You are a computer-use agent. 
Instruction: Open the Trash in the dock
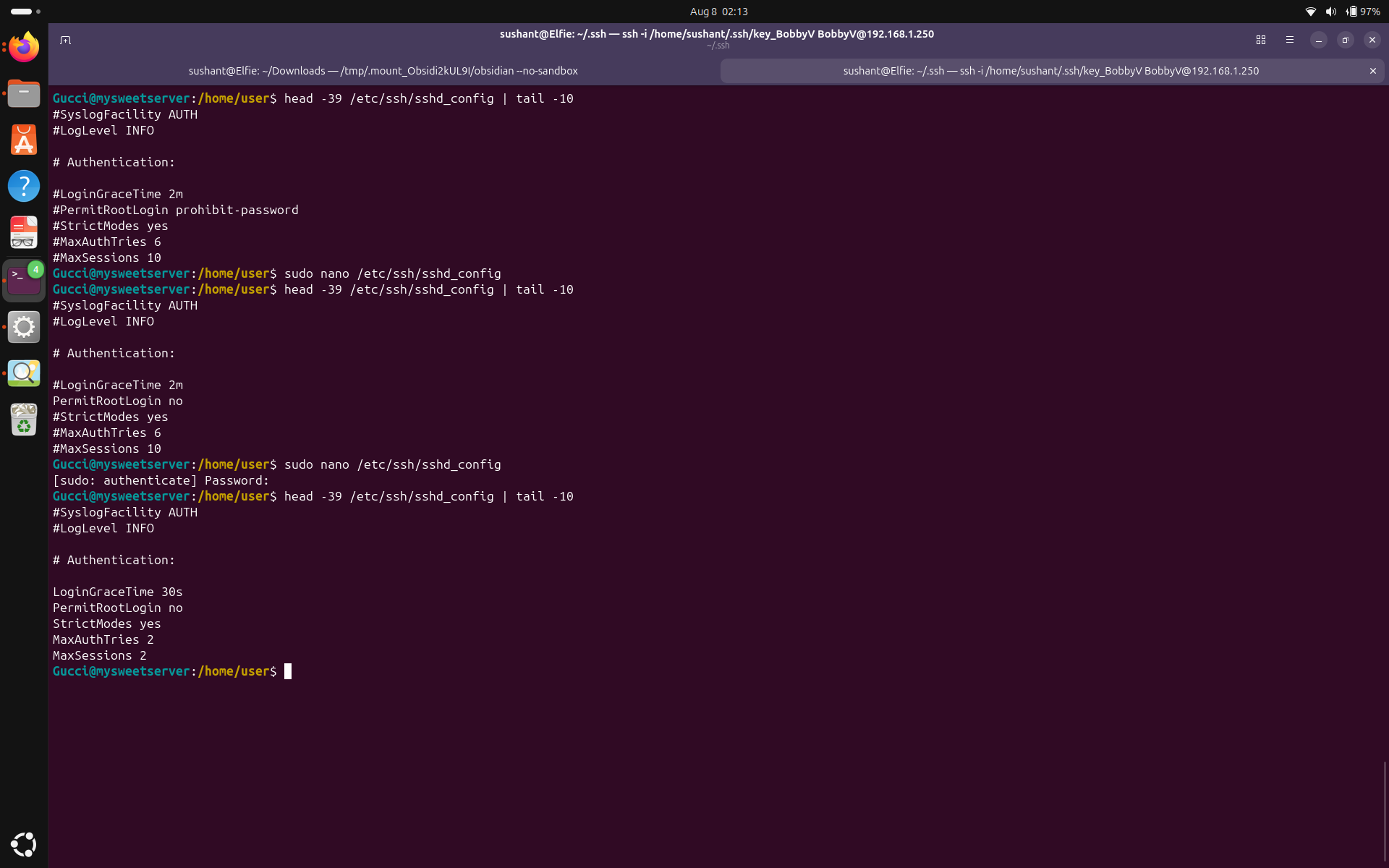(24, 420)
